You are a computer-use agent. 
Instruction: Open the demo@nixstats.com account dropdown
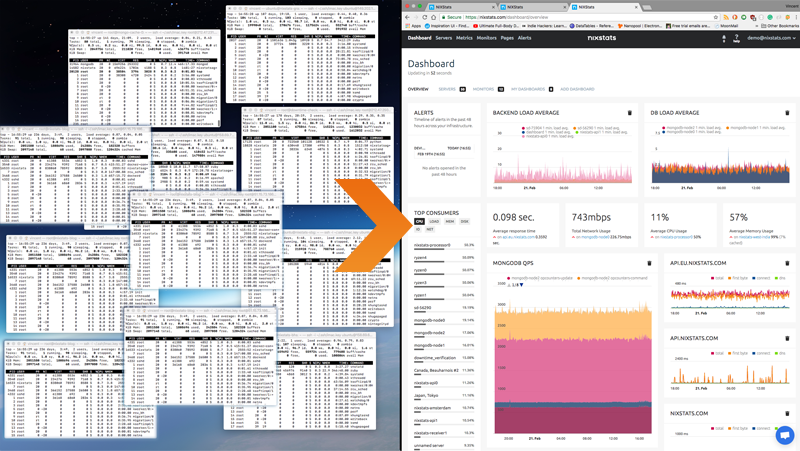tap(771, 38)
